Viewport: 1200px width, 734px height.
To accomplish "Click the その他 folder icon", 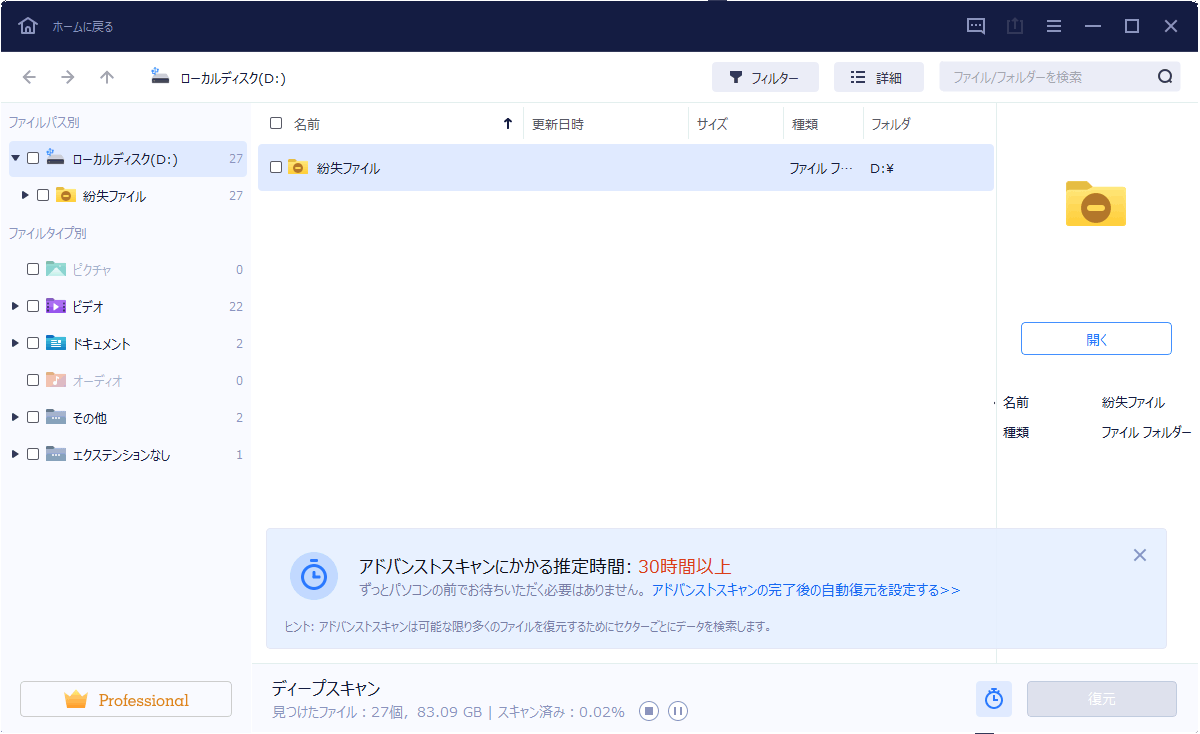I will [56, 417].
